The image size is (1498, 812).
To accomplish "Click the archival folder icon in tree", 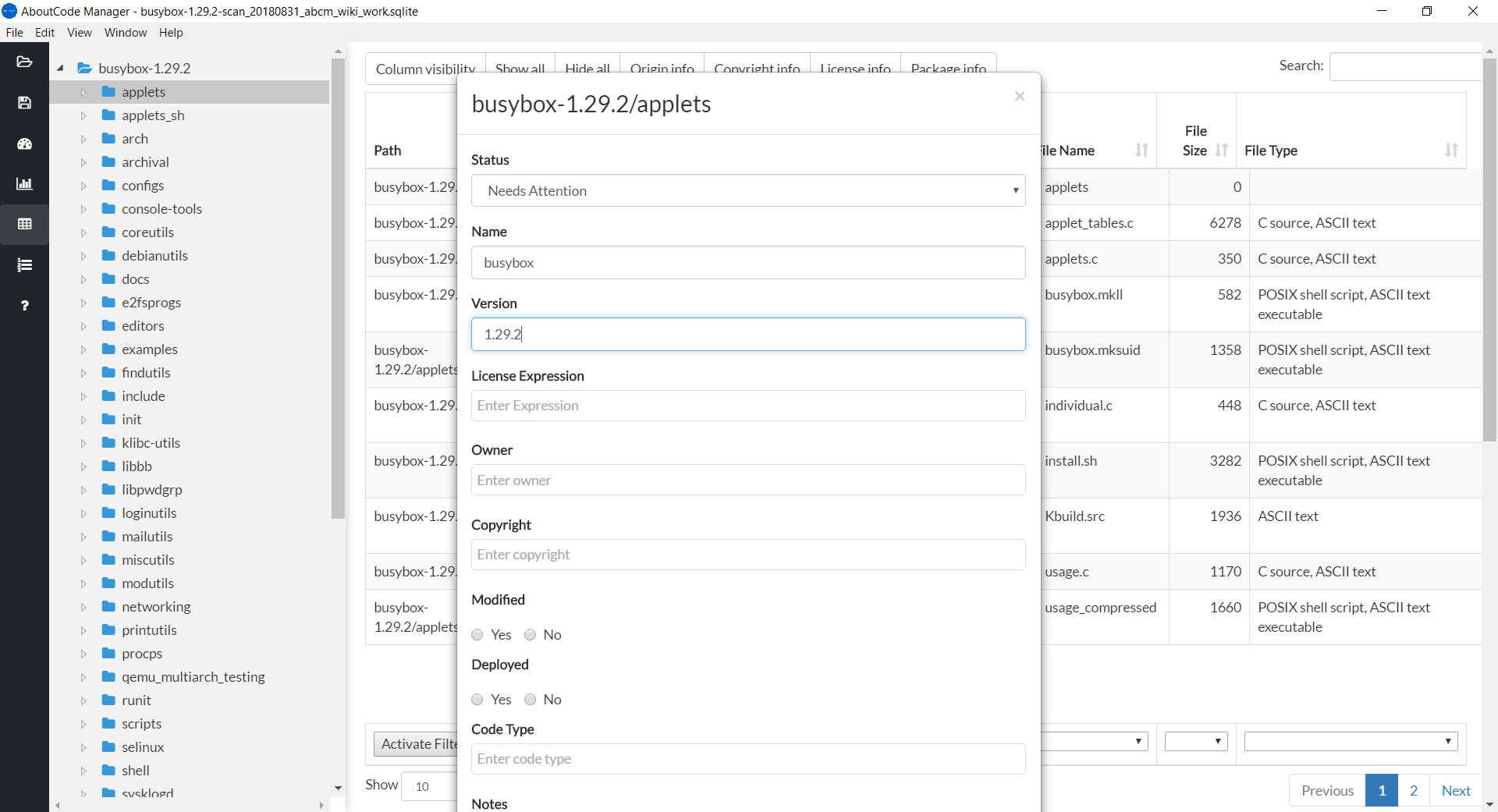I will [108, 162].
